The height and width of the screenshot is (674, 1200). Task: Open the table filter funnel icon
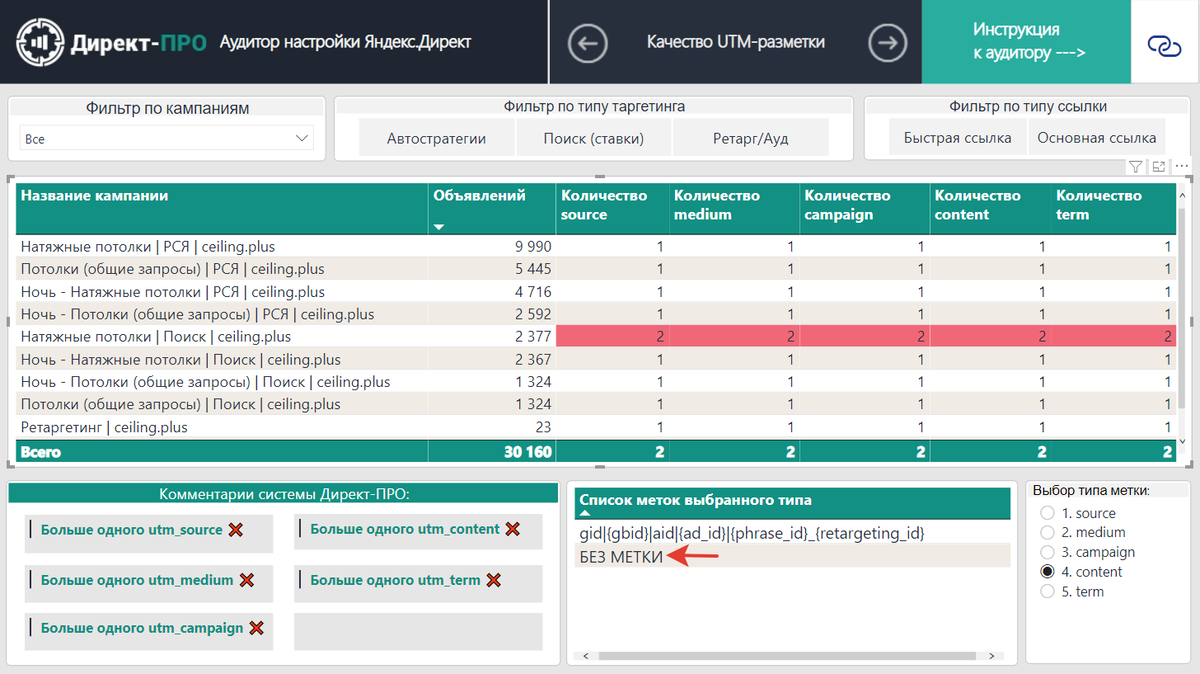point(1137,166)
